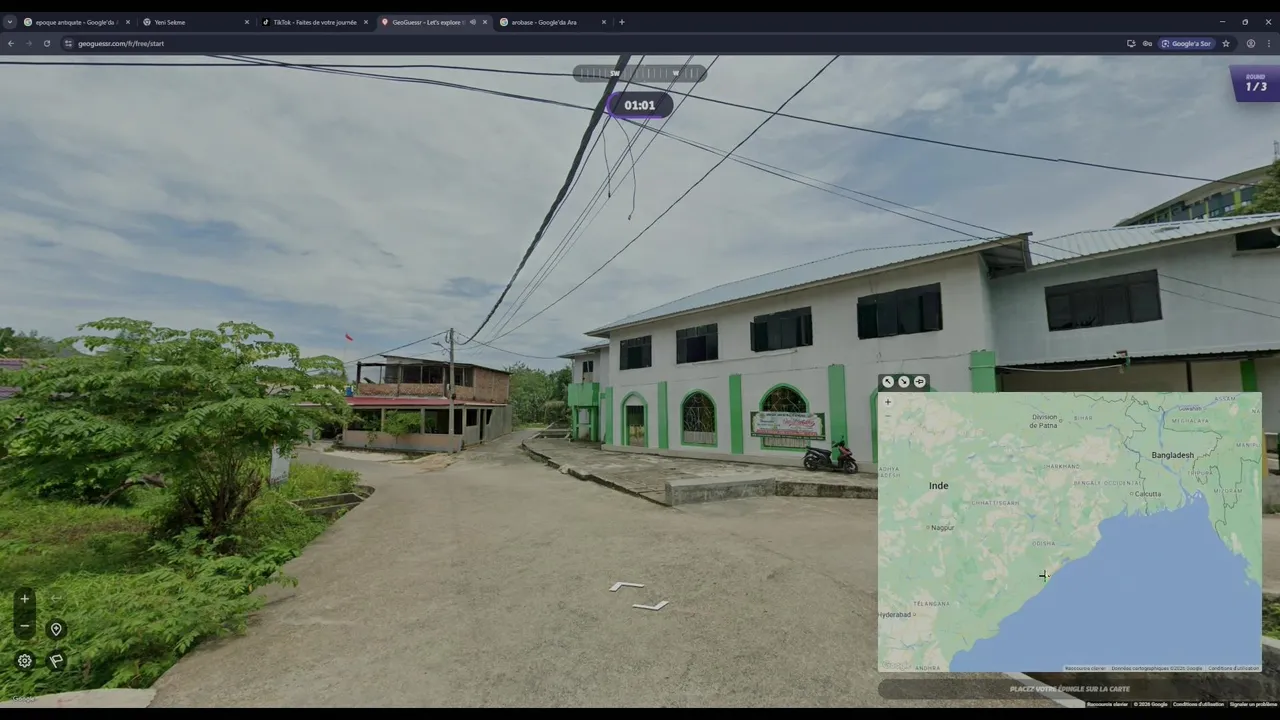Open GeoGuessr settings gear icon
The width and height of the screenshot is (1280, 720).
[25, 661]
